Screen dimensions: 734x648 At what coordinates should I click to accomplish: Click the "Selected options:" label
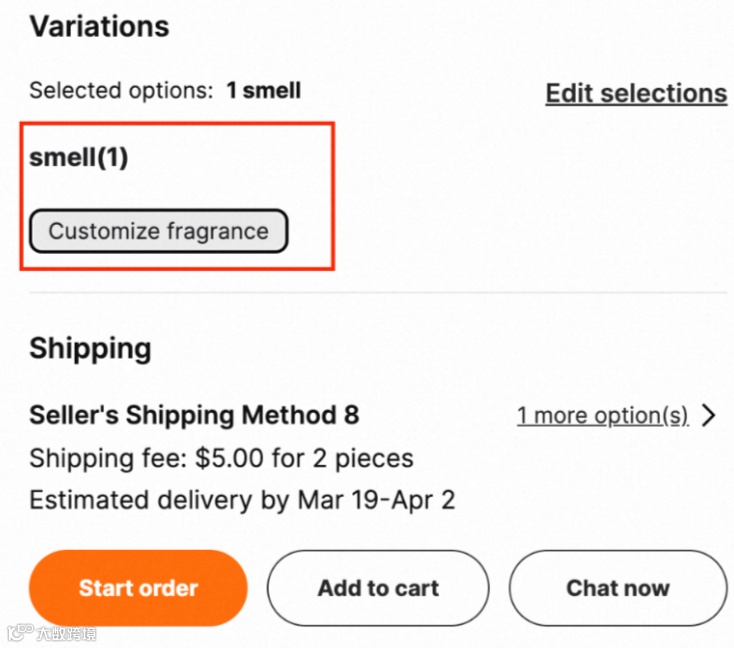(121, 91)
